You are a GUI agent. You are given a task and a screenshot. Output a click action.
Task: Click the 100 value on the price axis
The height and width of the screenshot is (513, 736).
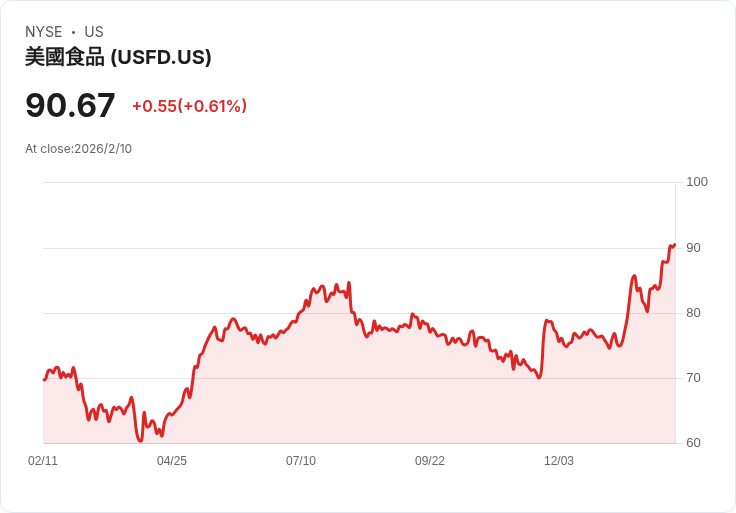(697, 182)
